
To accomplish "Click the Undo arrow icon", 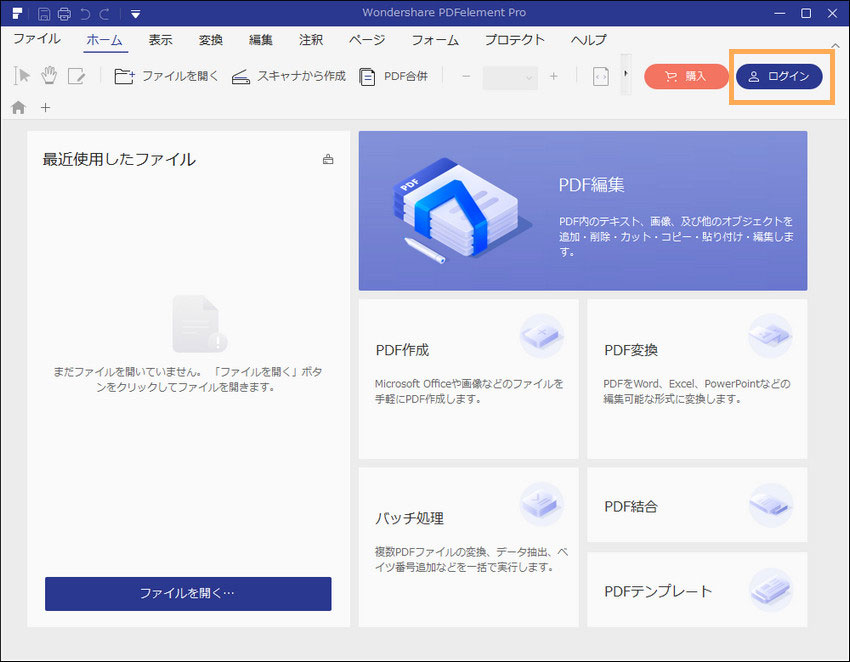I will click(85, 14).
